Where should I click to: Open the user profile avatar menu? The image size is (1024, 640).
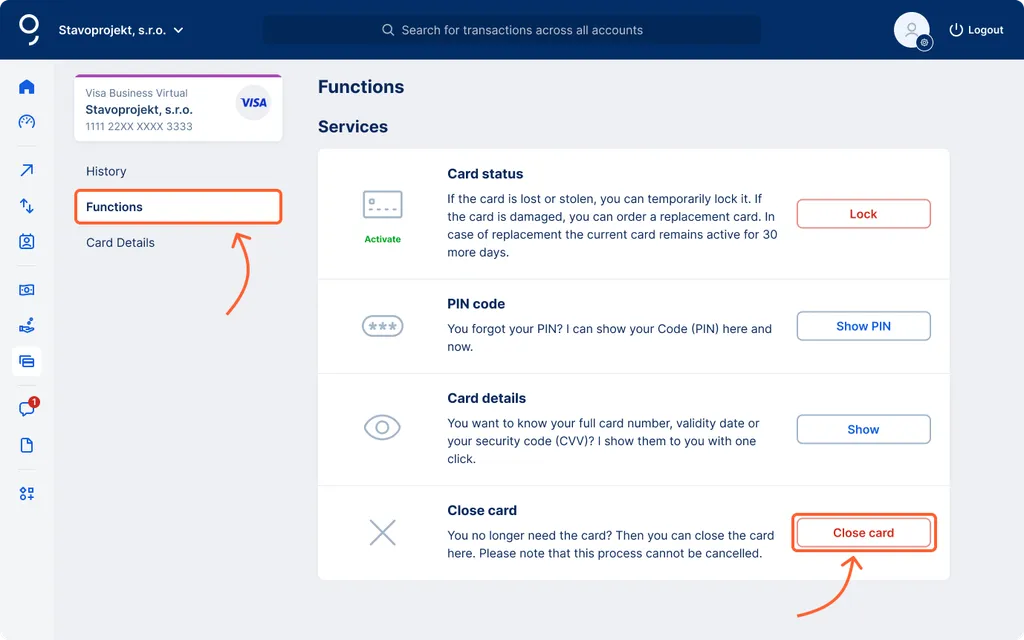[912, 30]
